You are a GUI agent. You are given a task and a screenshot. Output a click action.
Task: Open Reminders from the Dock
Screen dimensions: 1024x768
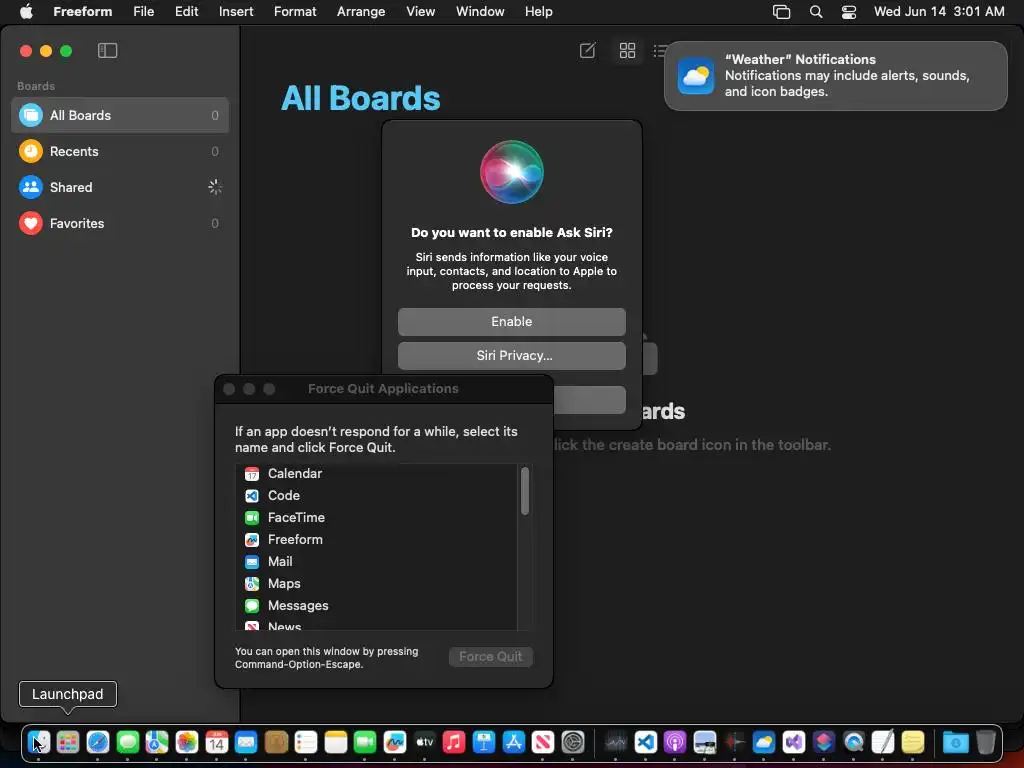tap(306, 742)
